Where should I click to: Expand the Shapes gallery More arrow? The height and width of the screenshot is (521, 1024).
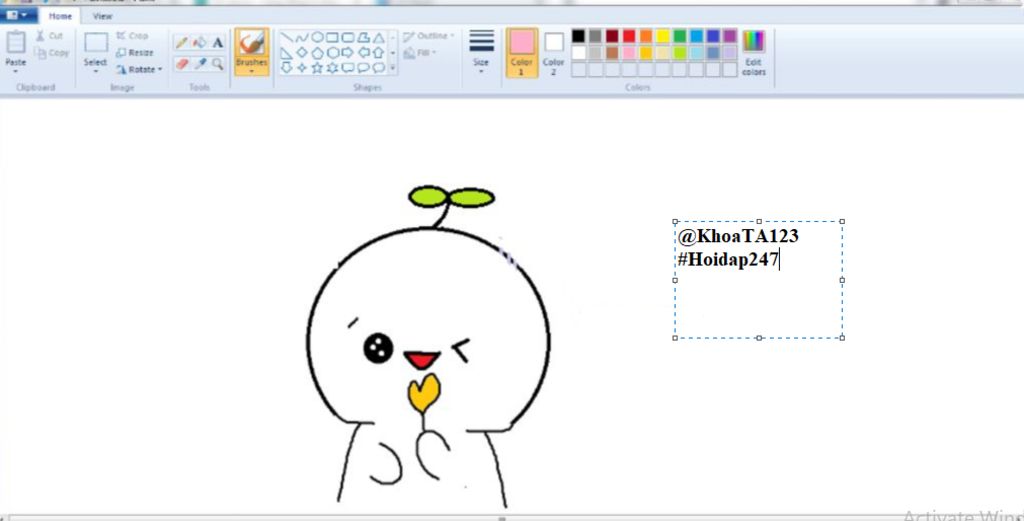pyautogui.click(x=392, y=67)
